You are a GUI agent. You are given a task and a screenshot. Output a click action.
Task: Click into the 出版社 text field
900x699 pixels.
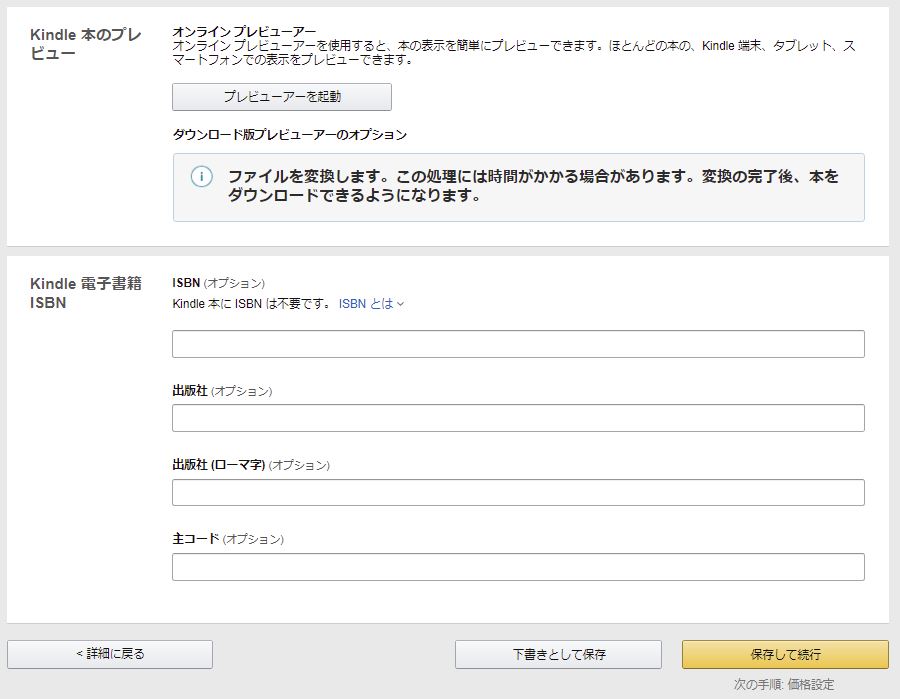tap(518, 418)
